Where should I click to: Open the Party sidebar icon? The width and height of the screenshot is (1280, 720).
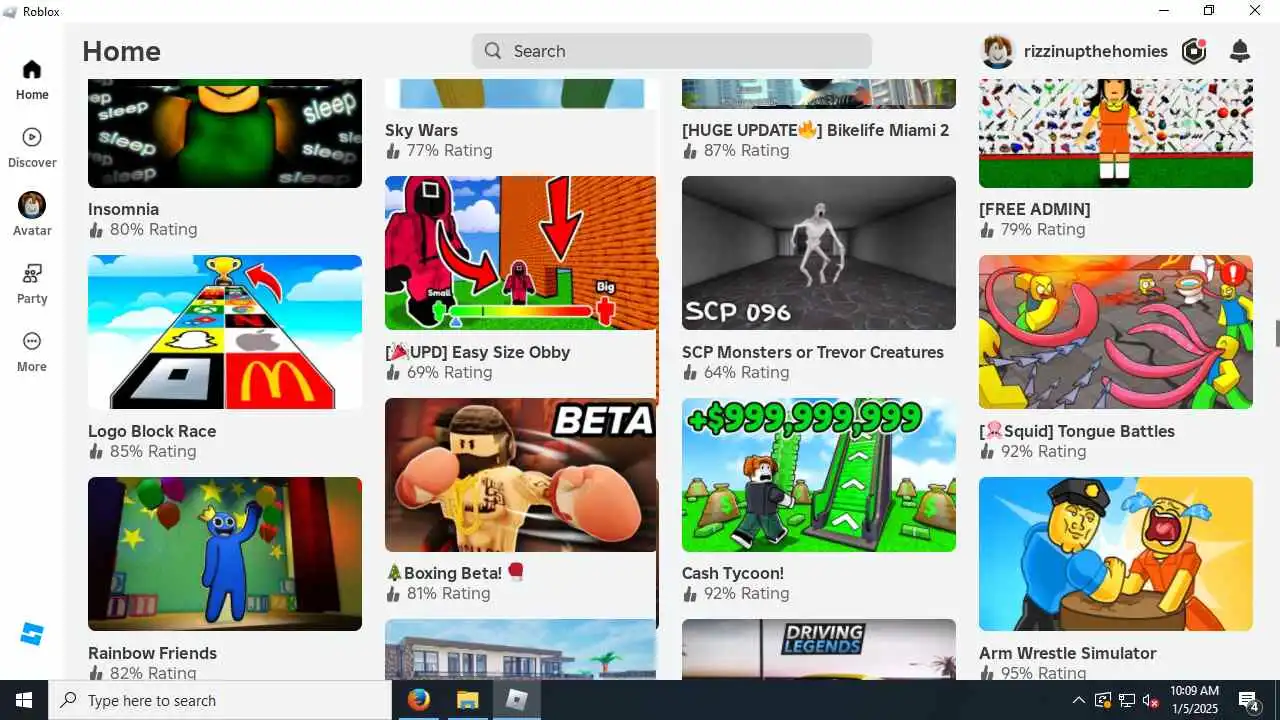coord(32,274)
